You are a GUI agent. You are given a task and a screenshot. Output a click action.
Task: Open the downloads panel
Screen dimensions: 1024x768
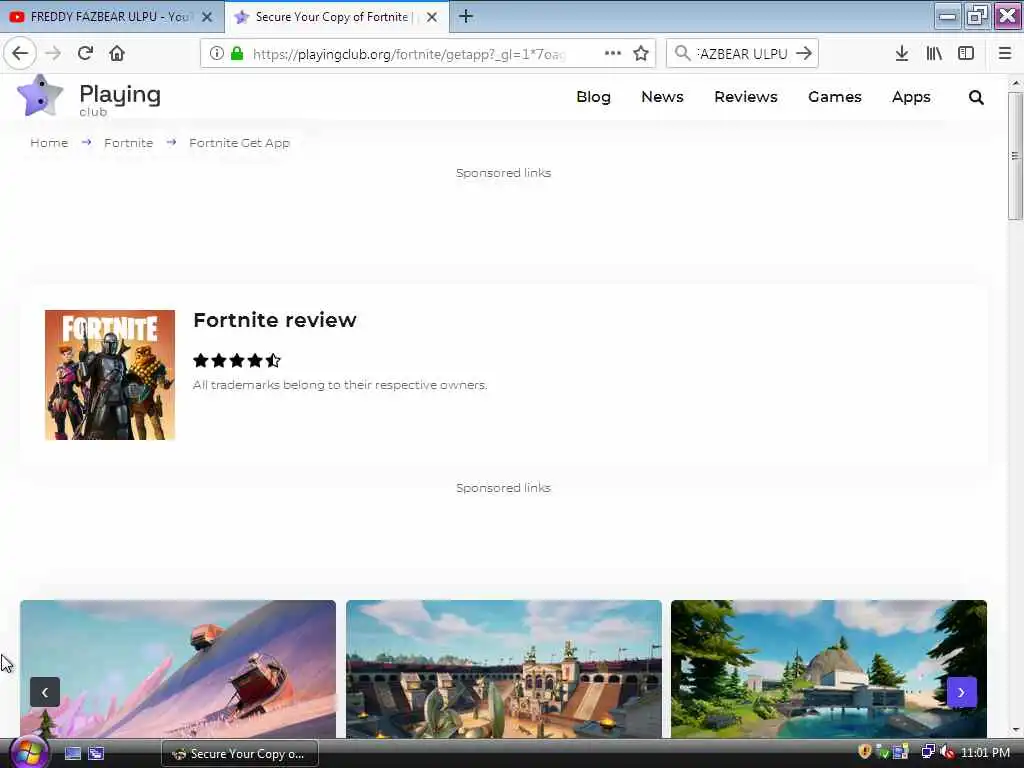[902, 54]
